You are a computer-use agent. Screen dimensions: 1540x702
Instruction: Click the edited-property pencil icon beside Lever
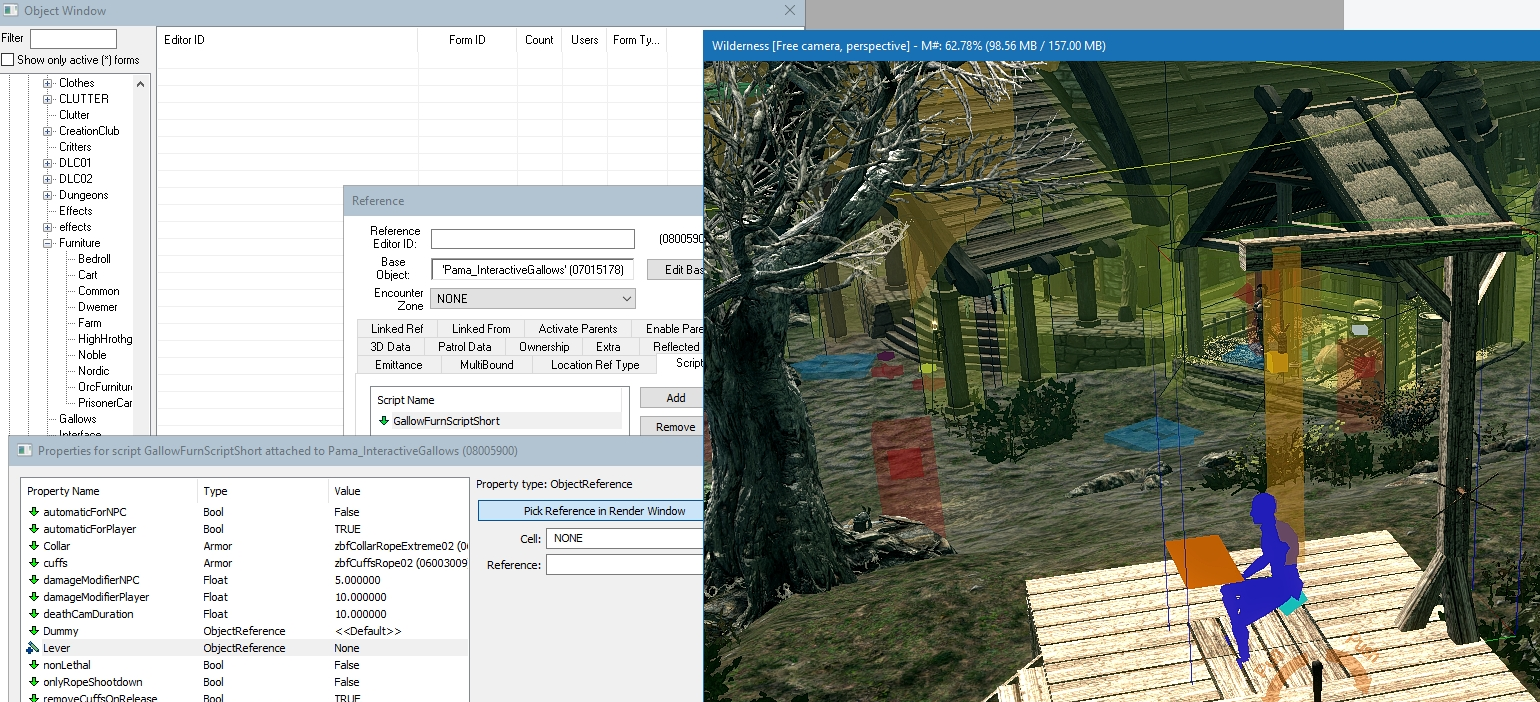click(x=33, y=648)
